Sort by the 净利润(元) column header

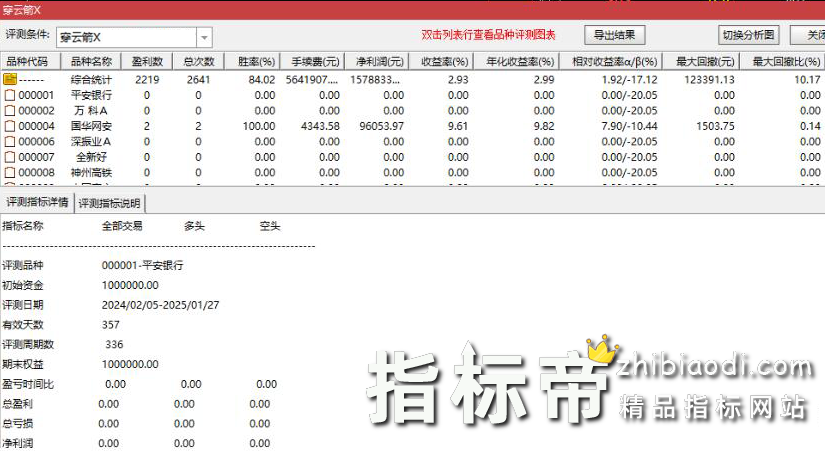pyautogui.click(x=377, y=62)
